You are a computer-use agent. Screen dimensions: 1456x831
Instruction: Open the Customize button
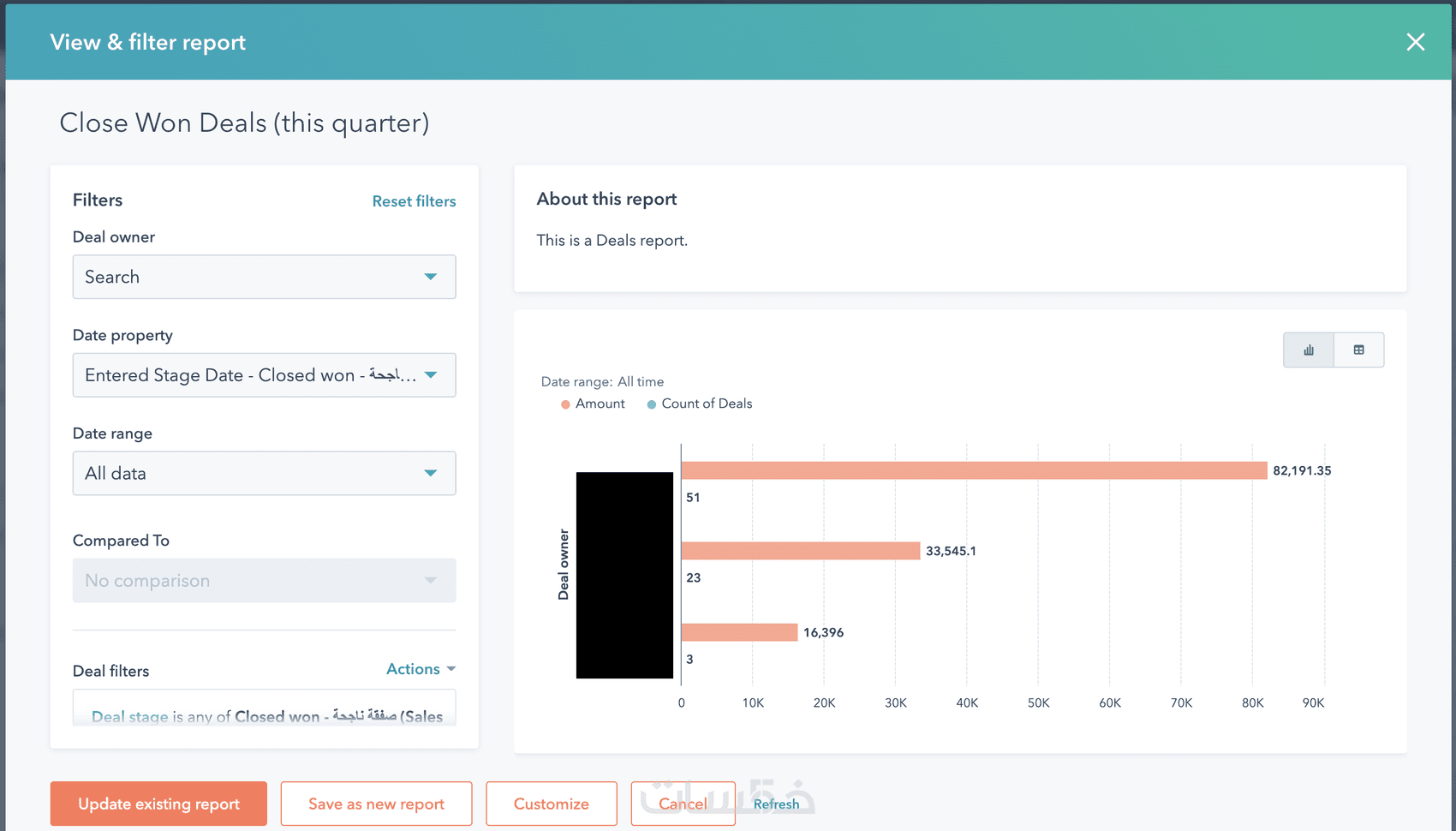point(552,804)
